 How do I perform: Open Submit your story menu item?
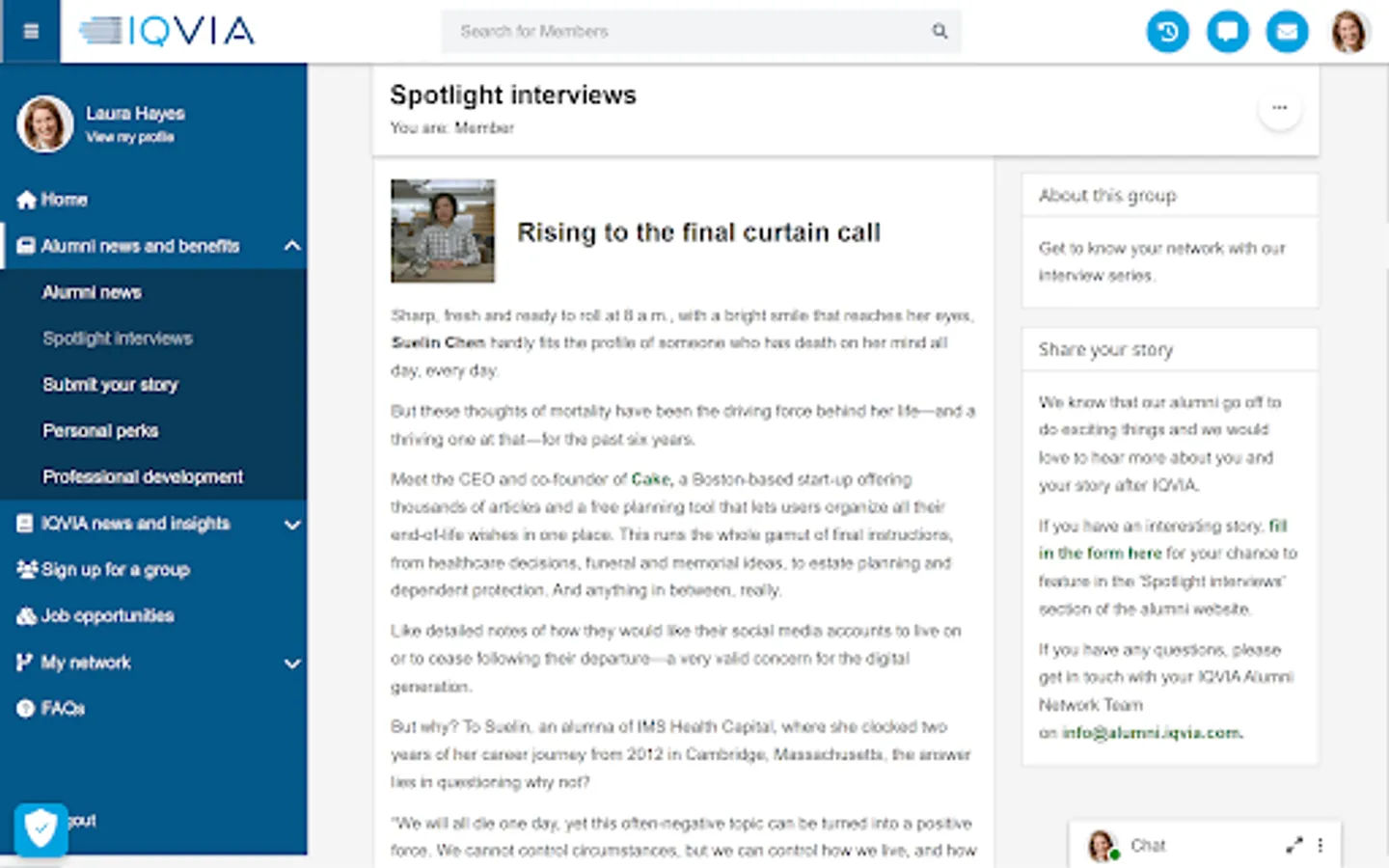tap(110, 385)
